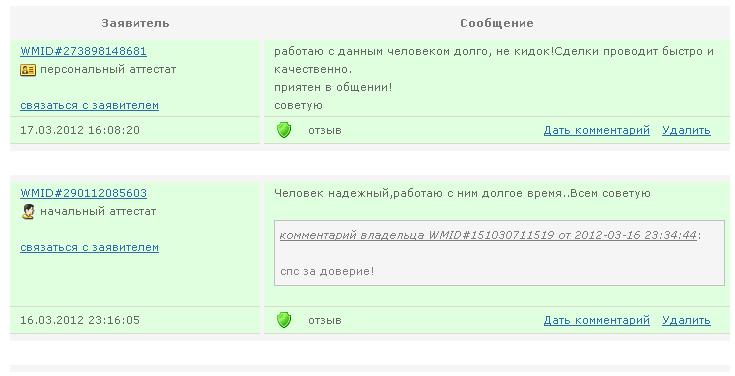Select the Сообщение column header

(x=497, y=23)
